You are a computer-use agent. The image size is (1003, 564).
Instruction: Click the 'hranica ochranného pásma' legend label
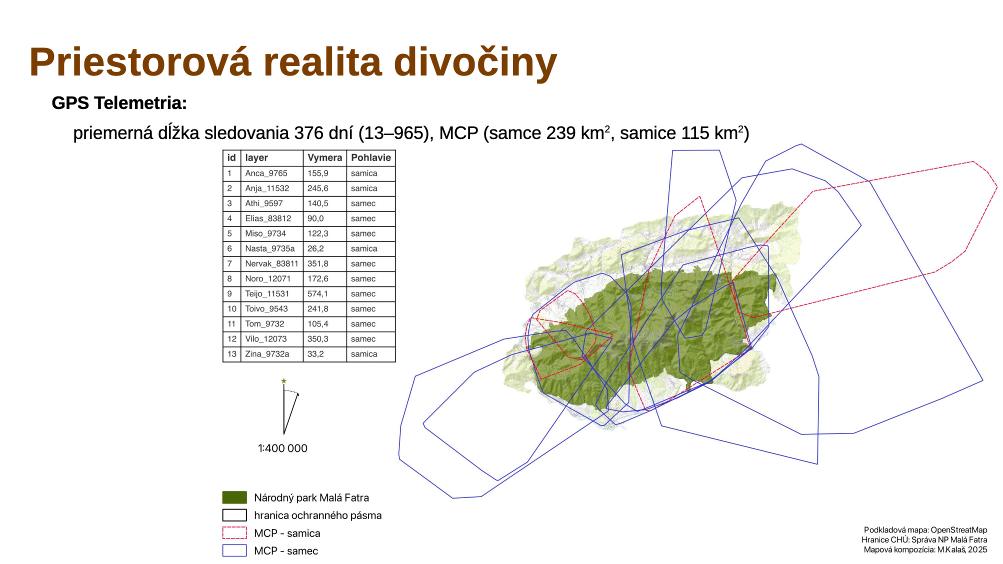point(318,515)
